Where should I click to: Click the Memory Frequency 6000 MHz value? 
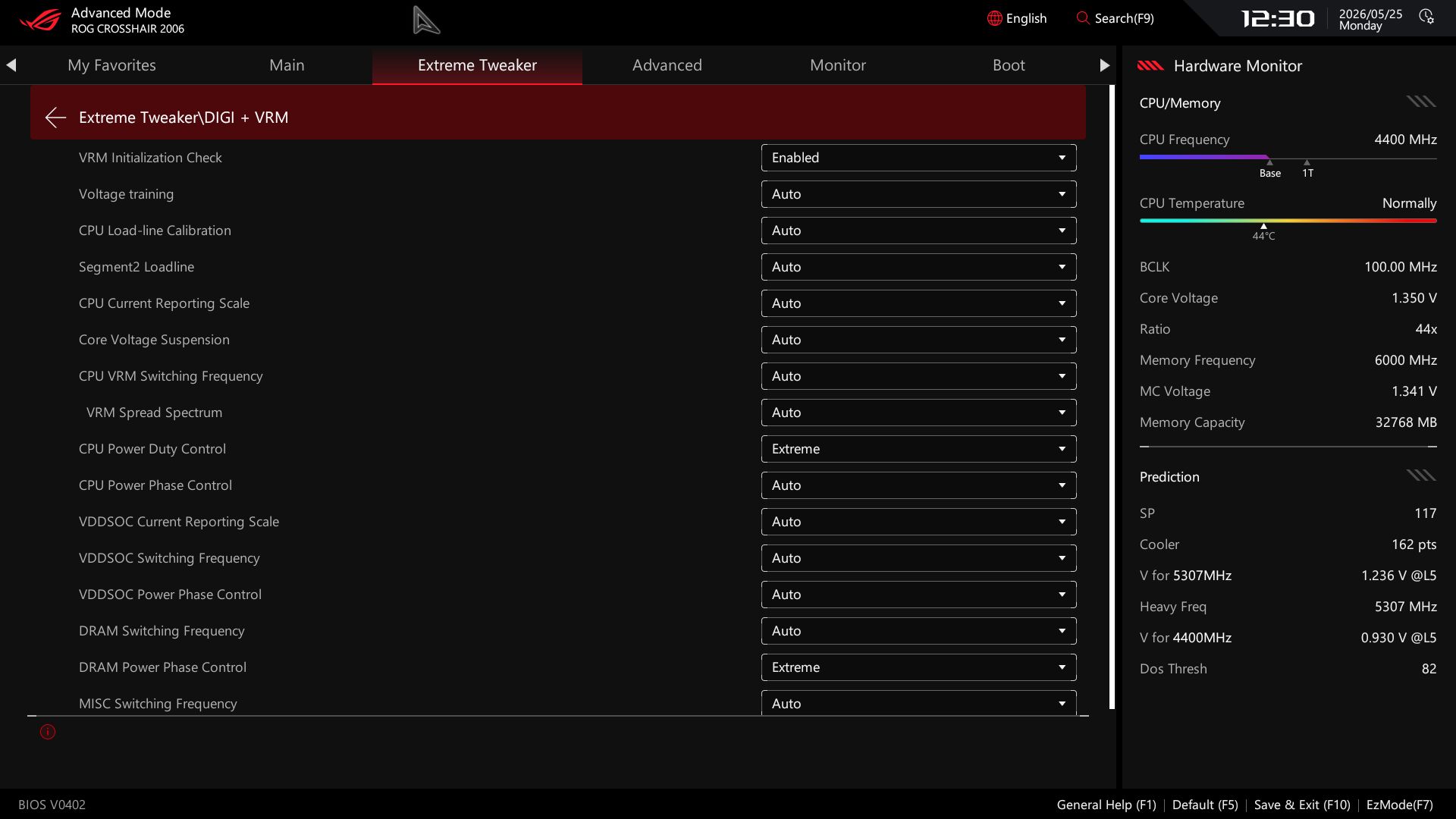tap(1405, 360)
